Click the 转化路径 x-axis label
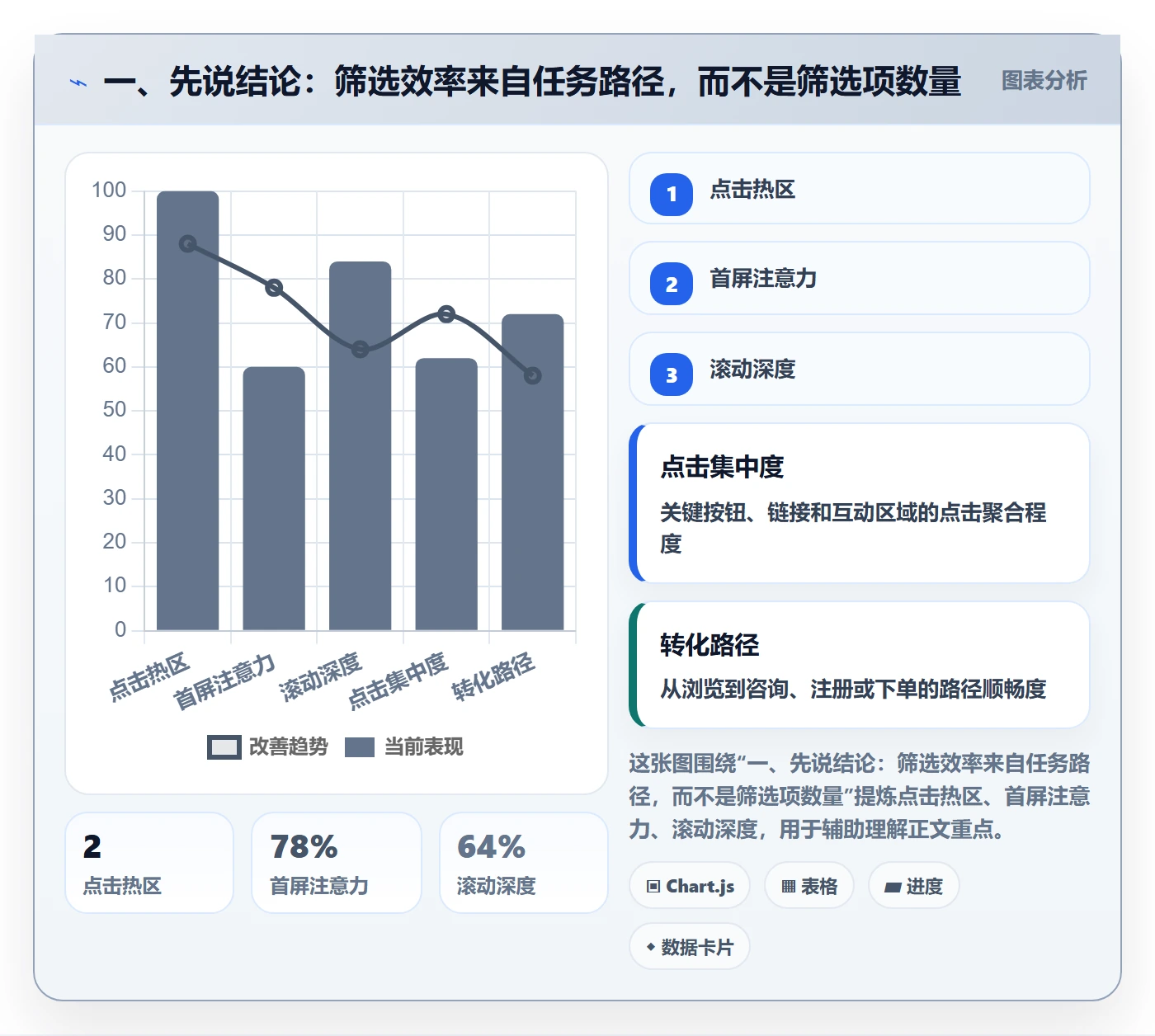The width and height of the screenshot is (1155, 1036). coord(493,677)
